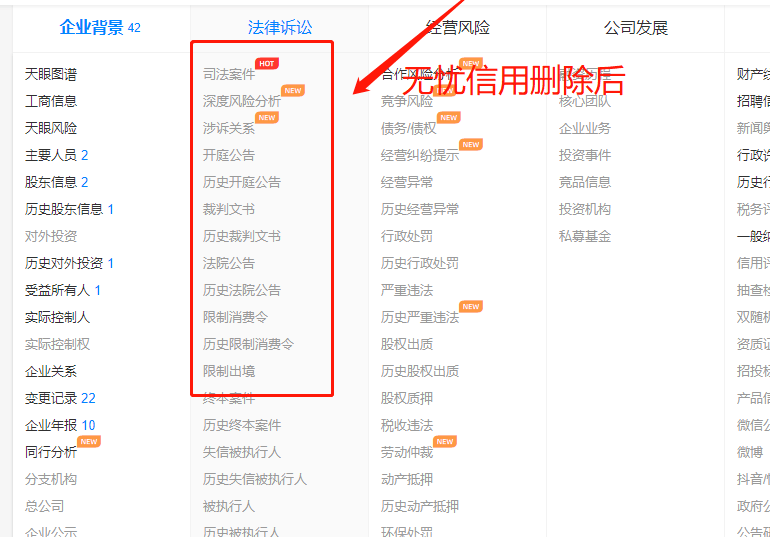Viewport: 770px width, 537px height.
Task: Select 竞争风险 item
Action: pos(407,102)
